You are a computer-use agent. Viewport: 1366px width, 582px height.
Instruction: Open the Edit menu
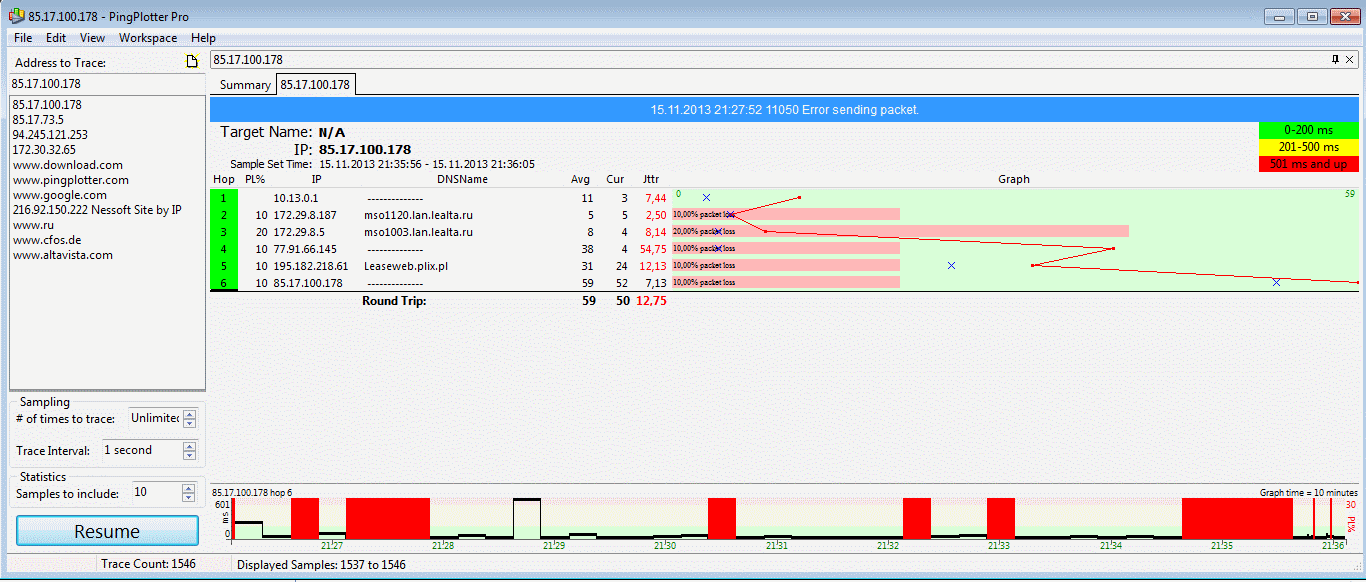(55, 38)
